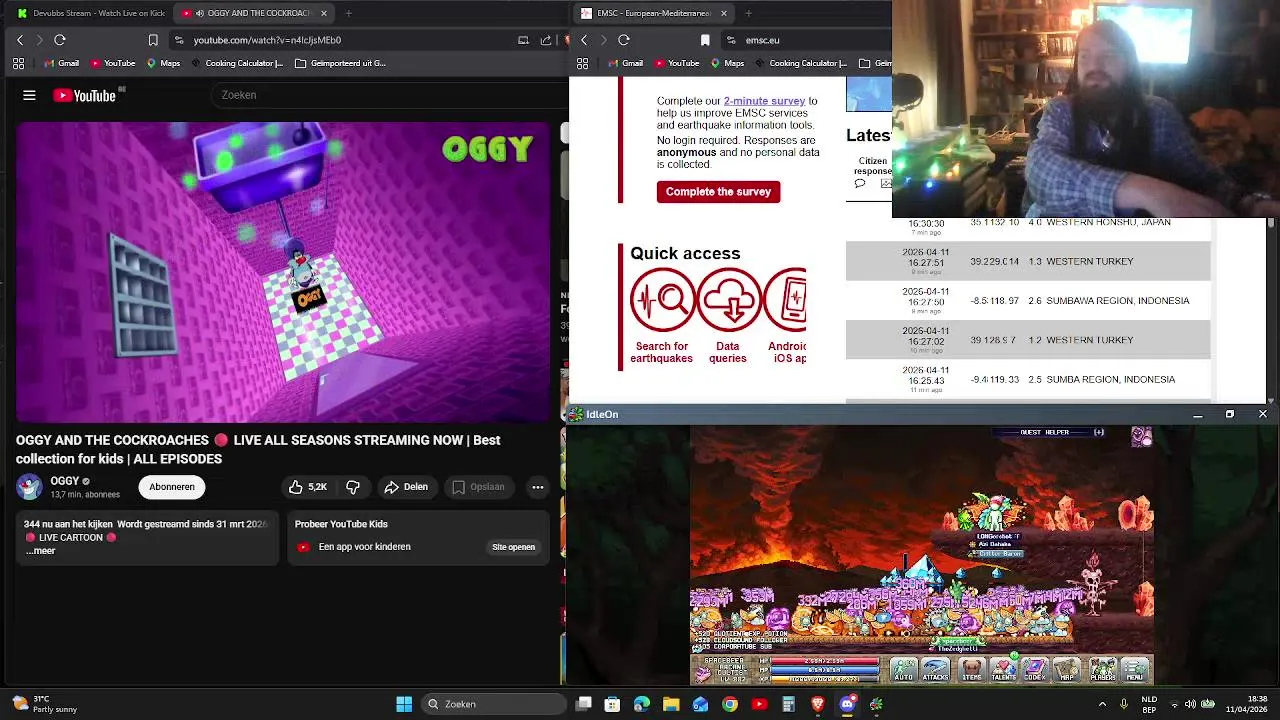The image size is (1280, 720).
Task: Select the SUMBA REGION, INDONESIA earthquake row
Action: [1028, 379]
